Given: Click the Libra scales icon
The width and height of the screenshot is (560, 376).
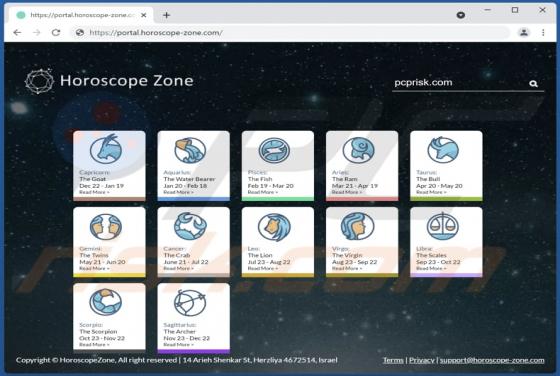Looking at the screenshot, I should tap(442, 226).
